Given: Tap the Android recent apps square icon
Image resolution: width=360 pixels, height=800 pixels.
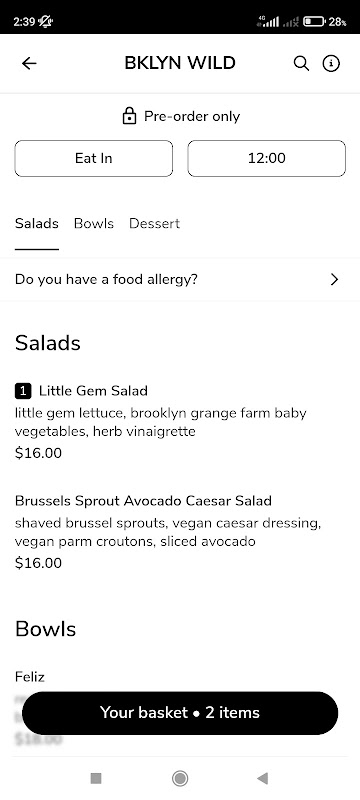Looking at the screenshot, I should tap(96, 778).
